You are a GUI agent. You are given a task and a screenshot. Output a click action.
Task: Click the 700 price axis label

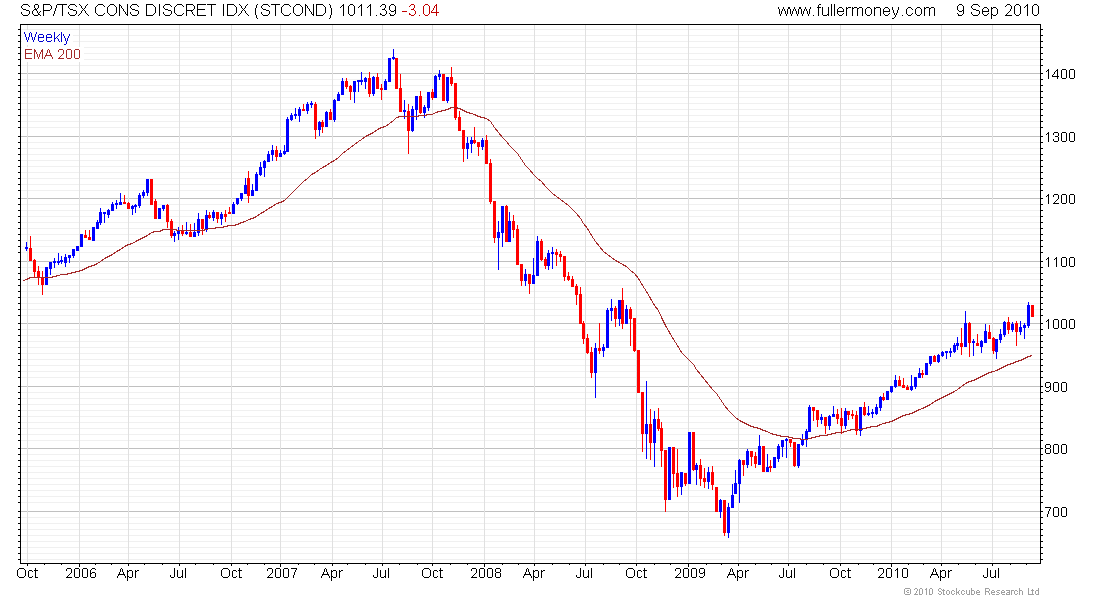[x=1056, y=512]
